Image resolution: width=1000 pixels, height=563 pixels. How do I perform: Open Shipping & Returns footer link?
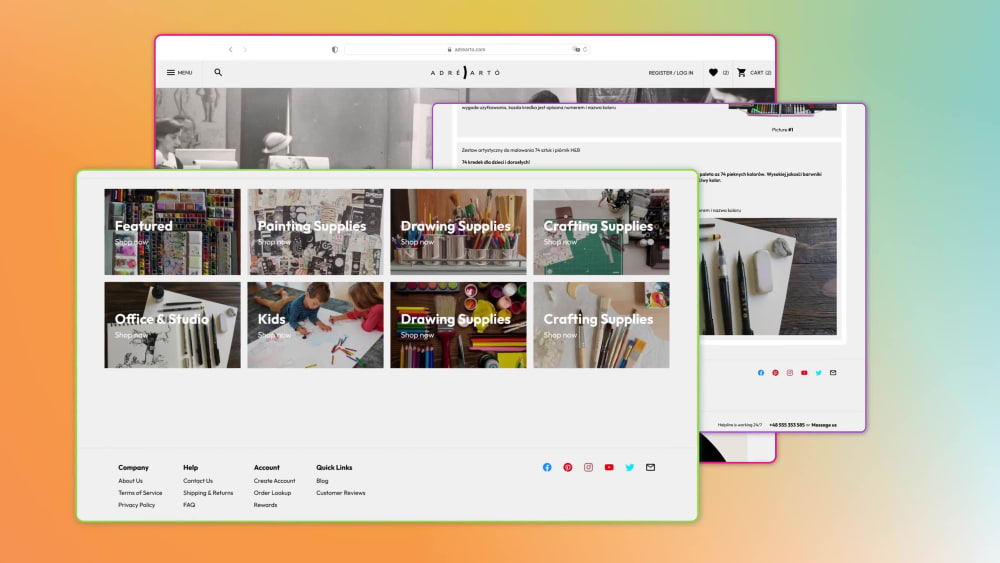[208, 493]
